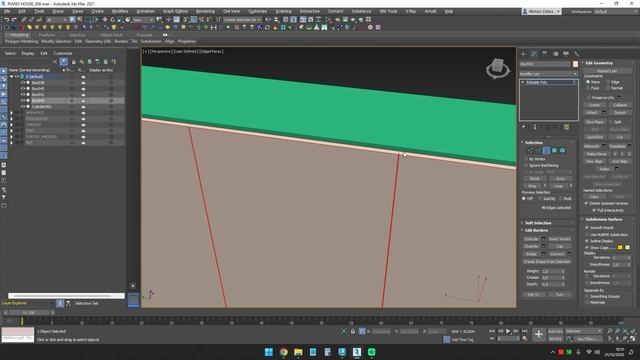The height and width of the screenshot is (360, 640).
Task: Open the Customize menu in the menu bar
Action: (258, 11)
